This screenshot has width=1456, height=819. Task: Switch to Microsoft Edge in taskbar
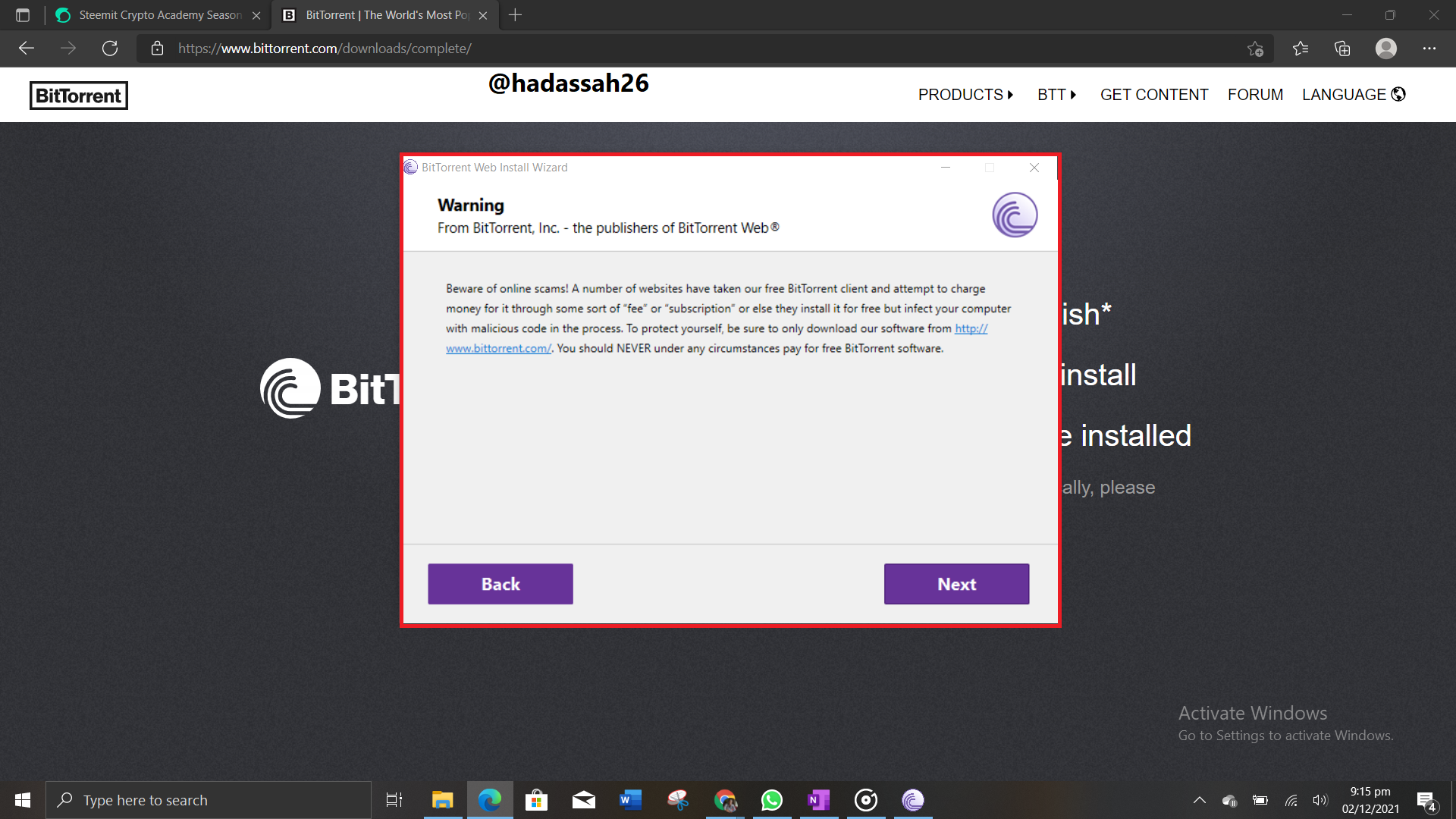(489, 800)
